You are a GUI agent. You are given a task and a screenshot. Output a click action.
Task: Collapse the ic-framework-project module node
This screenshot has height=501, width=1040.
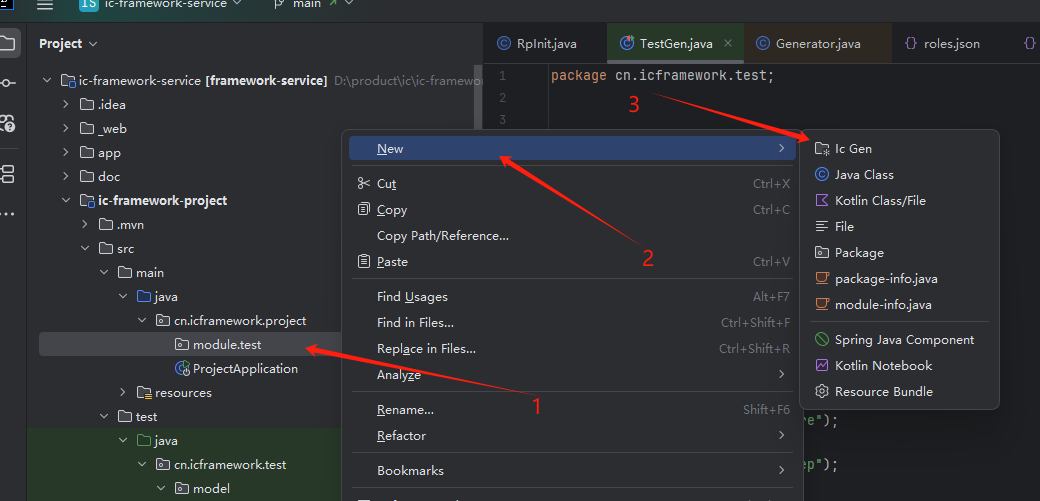(67, 201)
